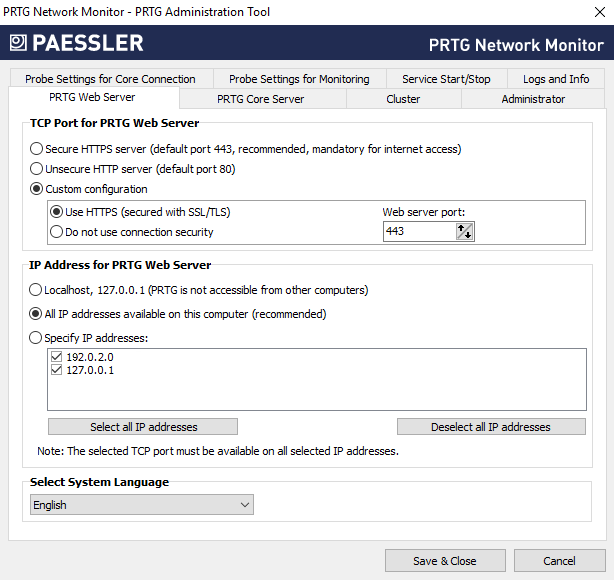The image size is (614, 580).
Task: Select Unsecure HTTP server option
Action: (37, 169)
